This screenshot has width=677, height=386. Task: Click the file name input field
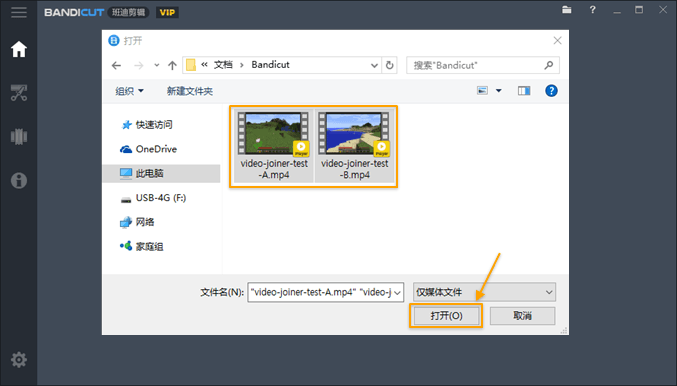tap(320, 292)
